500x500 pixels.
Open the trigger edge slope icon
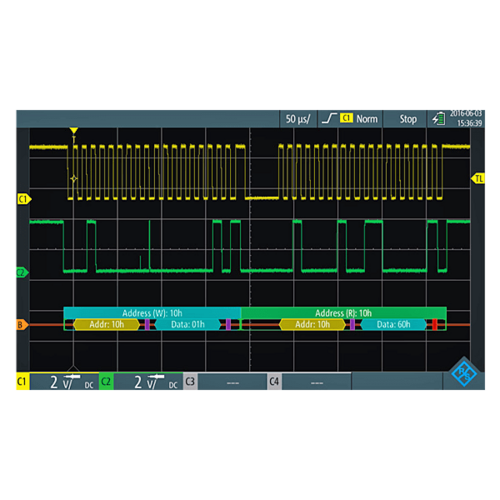329,118
